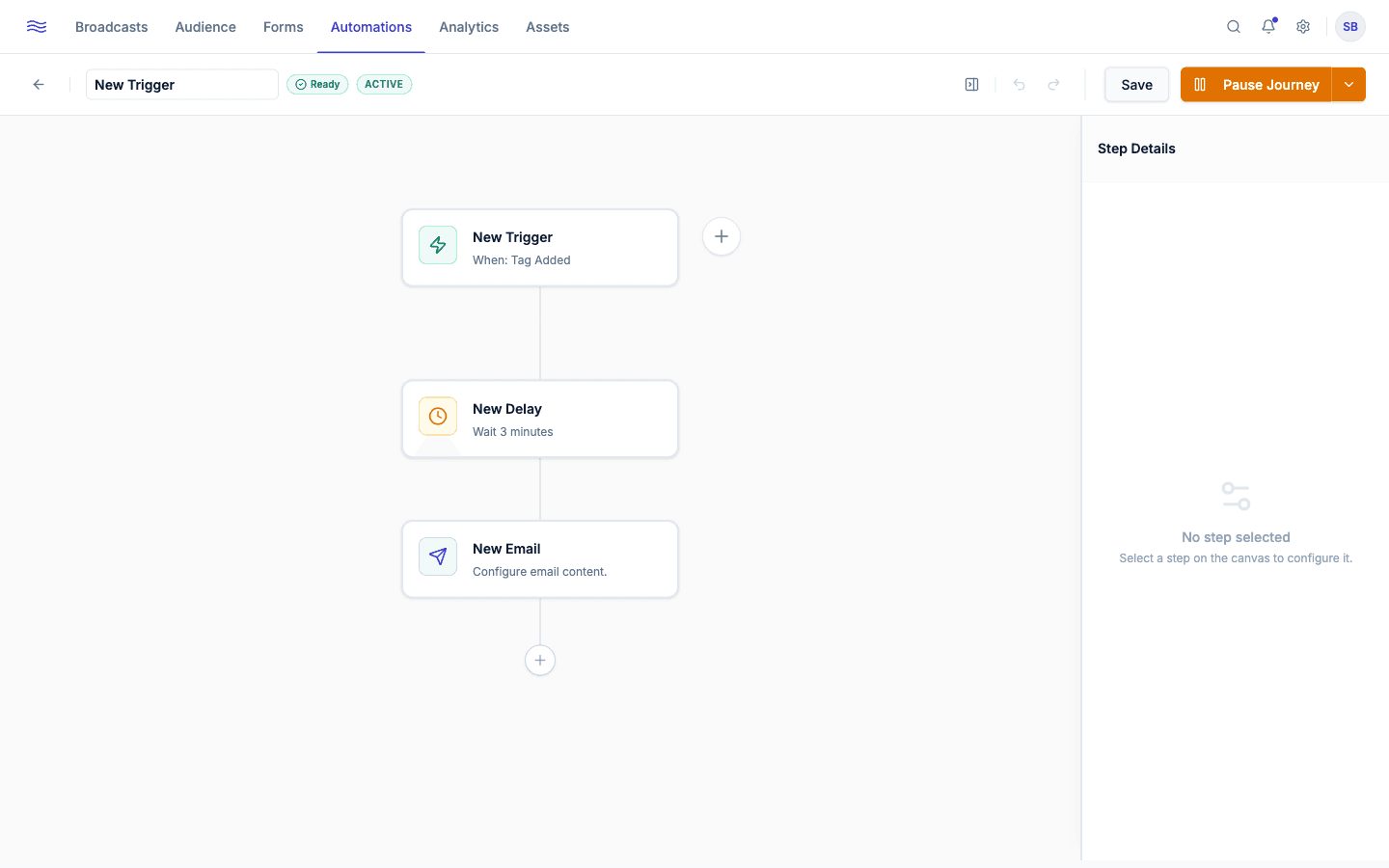Select the New Delay step card
Image resolution: width=1389 pixels, height=868 pixels.
coord(540,420)
